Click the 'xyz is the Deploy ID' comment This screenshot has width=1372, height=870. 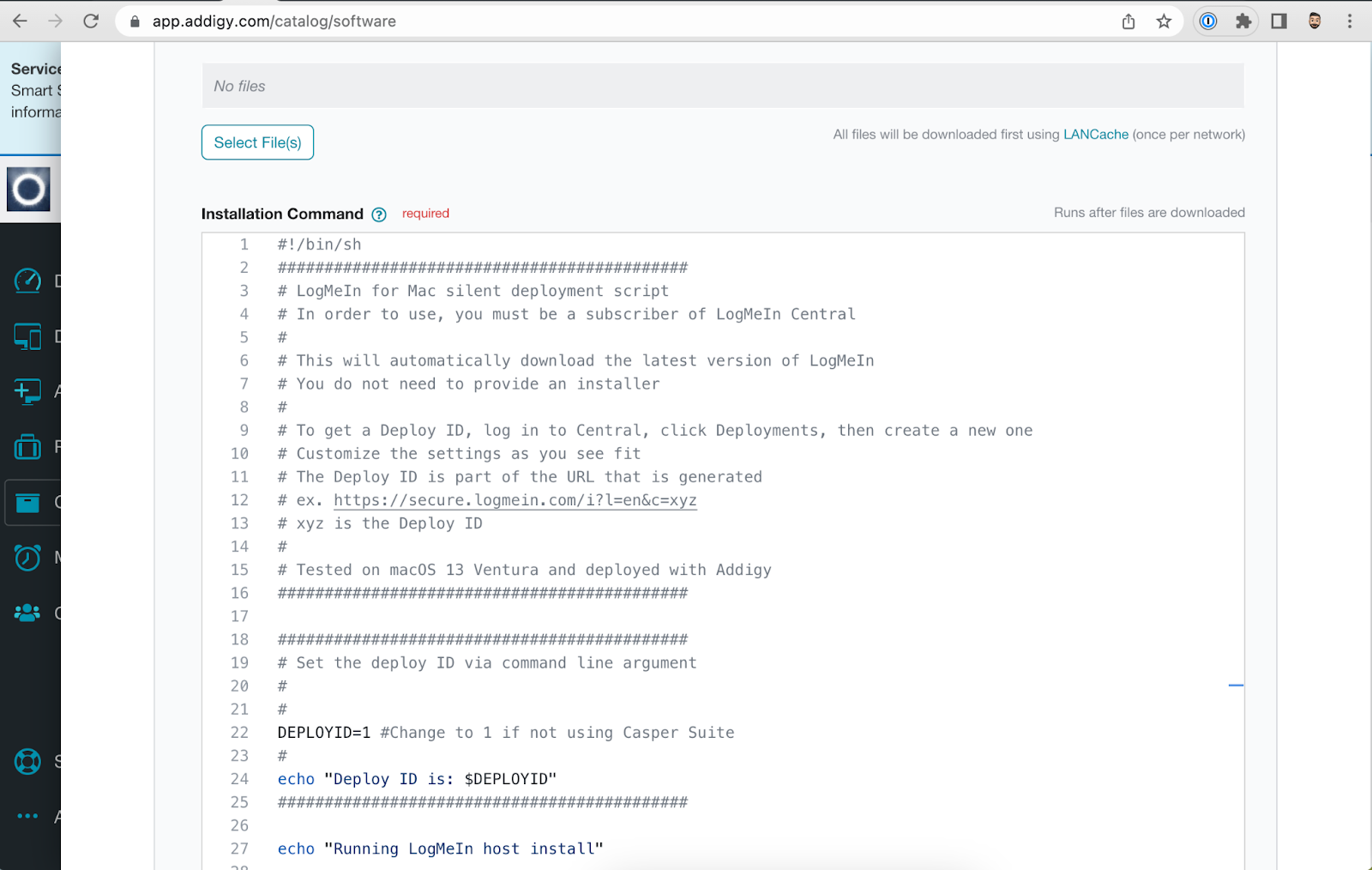click(x=380, y=523)
